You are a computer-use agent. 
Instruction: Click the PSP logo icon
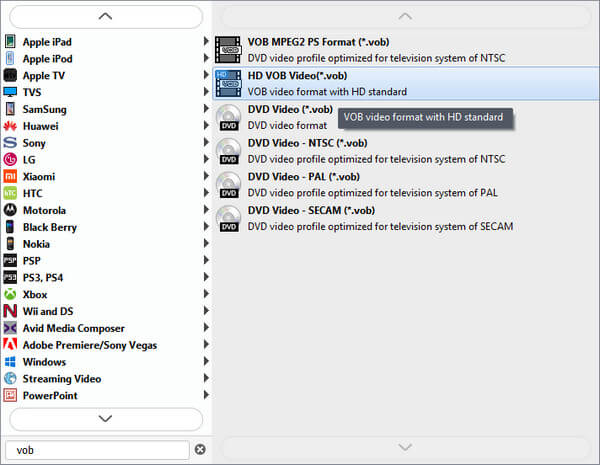10,260
